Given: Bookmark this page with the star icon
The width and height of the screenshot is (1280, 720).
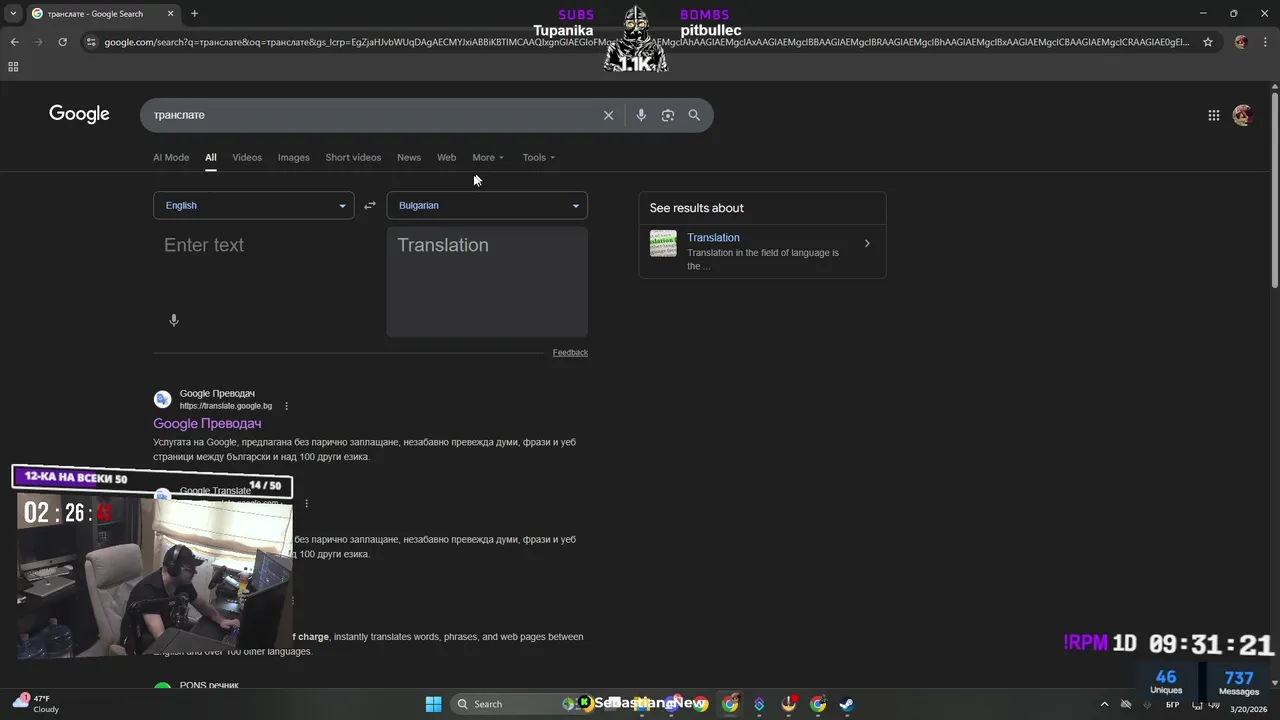Looking at the screenshot, I should (x=1208, y=42).
